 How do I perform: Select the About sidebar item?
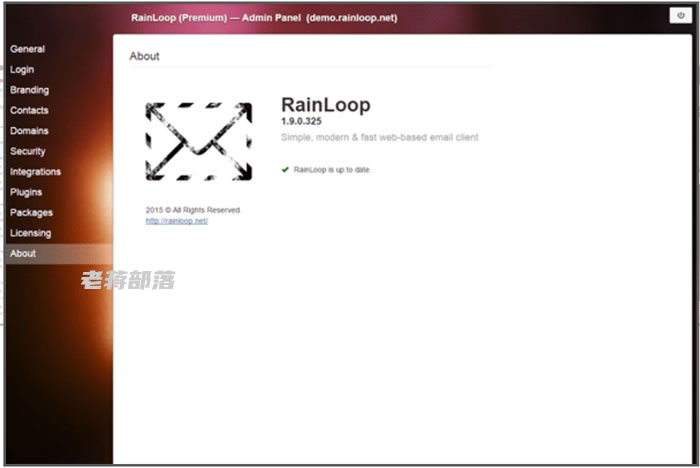(x=59, y=254)
